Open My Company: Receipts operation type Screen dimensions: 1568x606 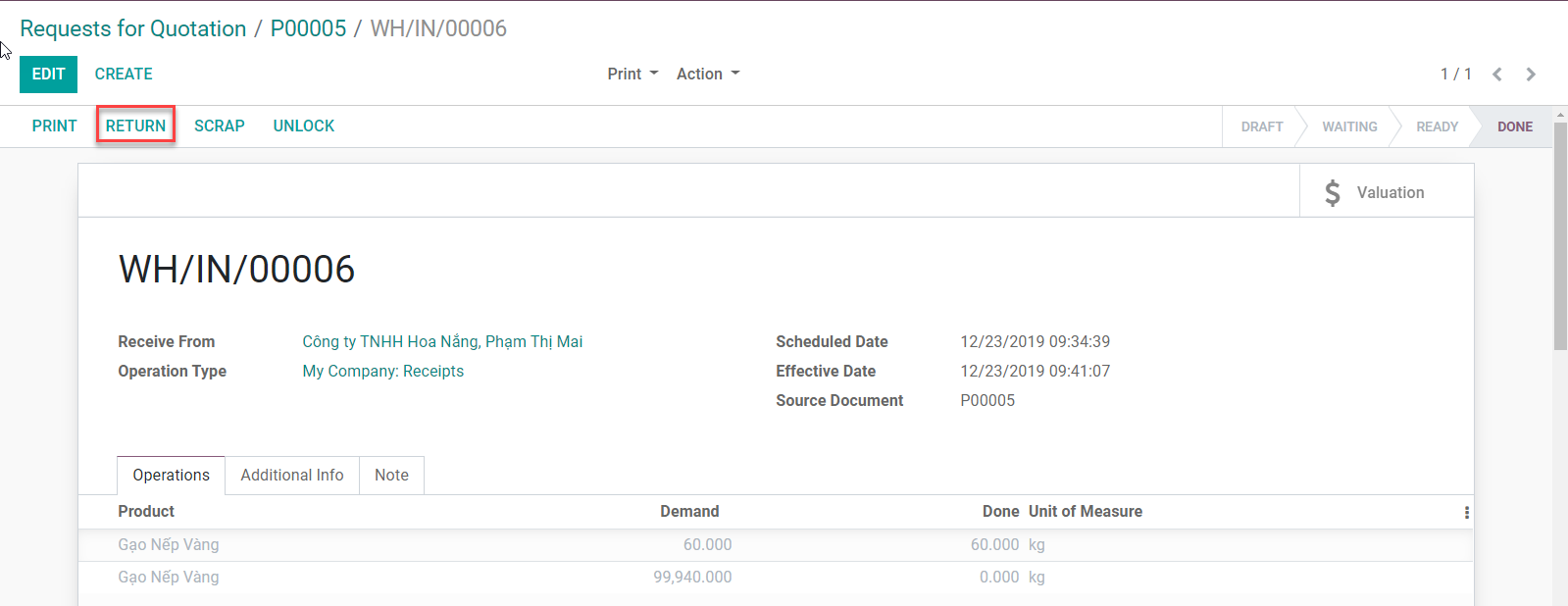[382, 371]
